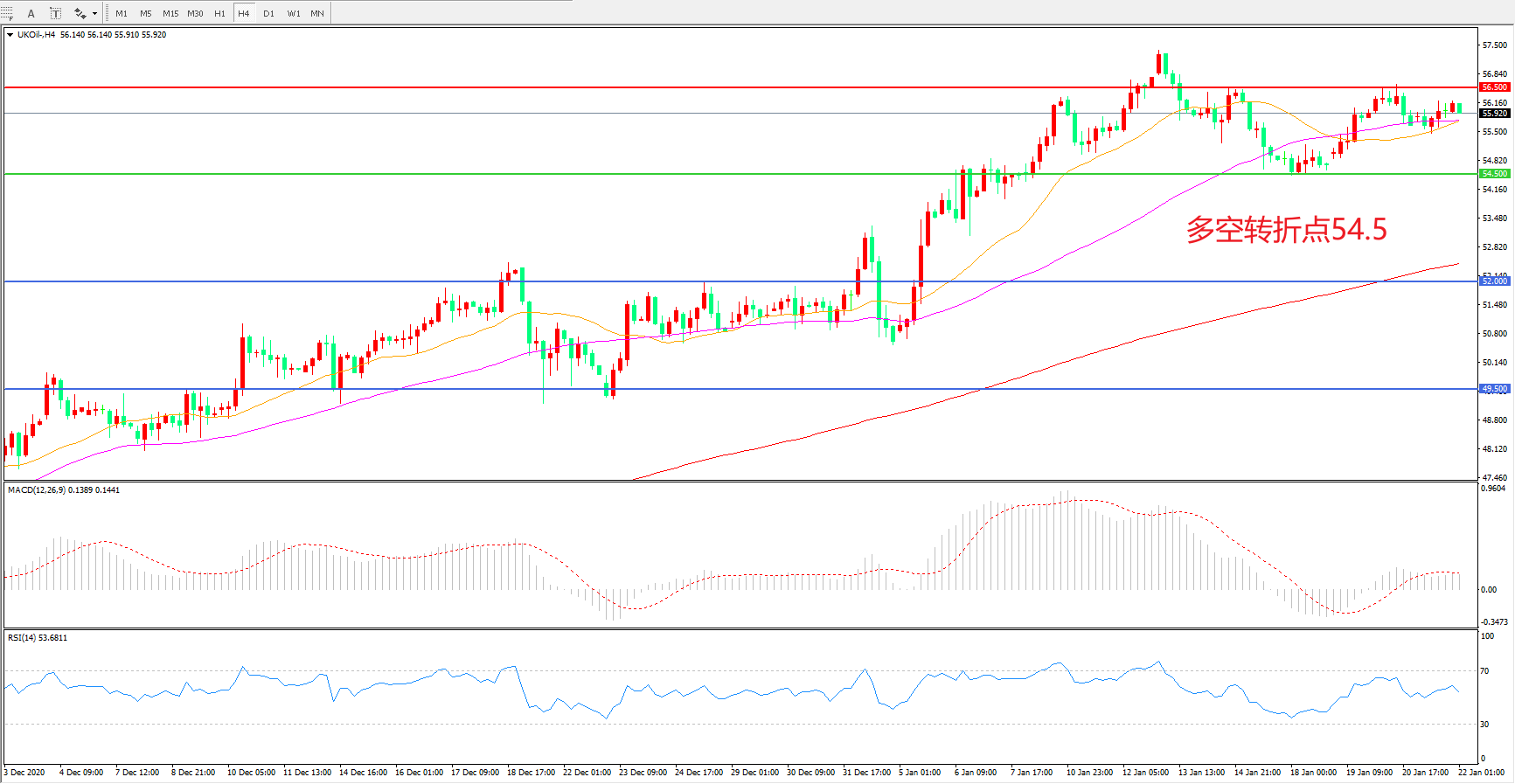
Task: Switch chart to M15 timeframe
Action: [x=170, y=13]
